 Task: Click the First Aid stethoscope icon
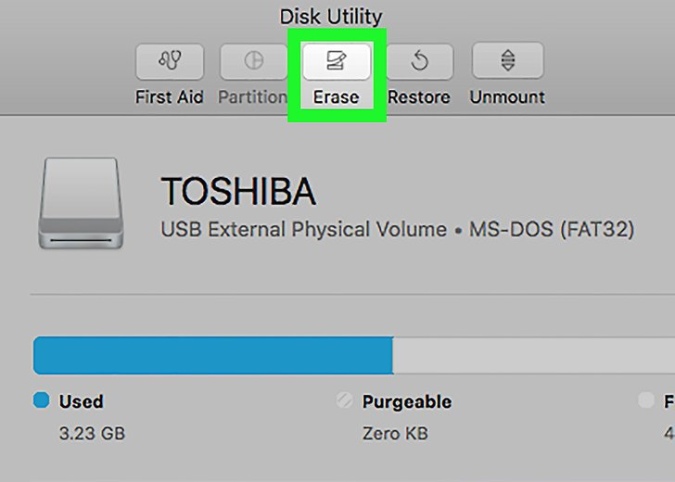170,61
